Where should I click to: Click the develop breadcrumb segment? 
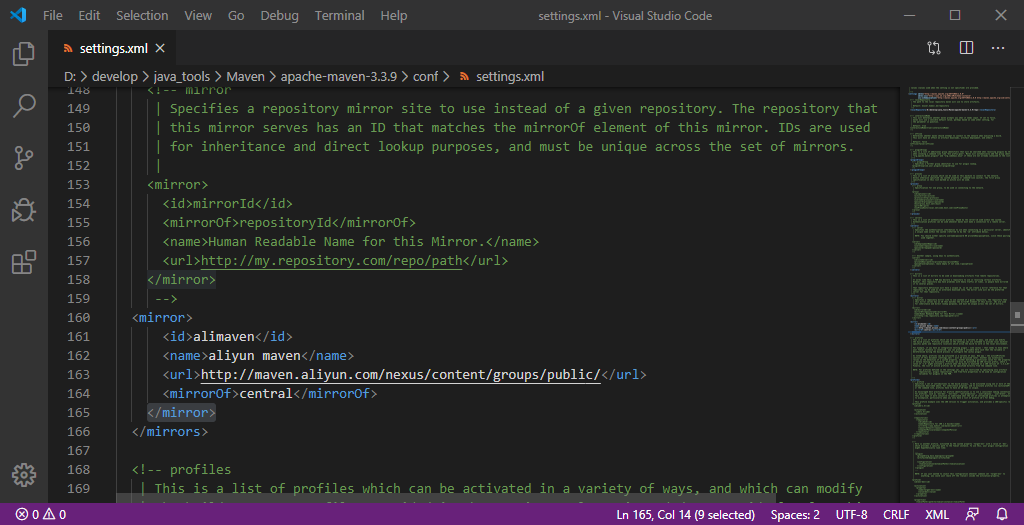point(115,76)
